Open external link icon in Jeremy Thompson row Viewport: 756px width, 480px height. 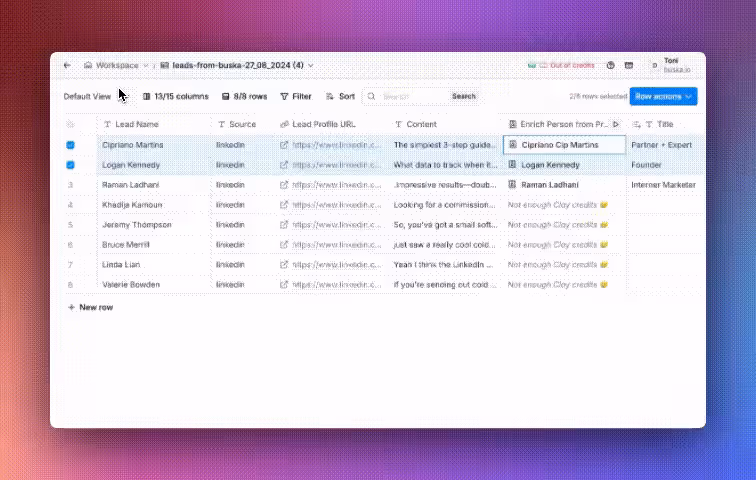(x=284, y=225)
